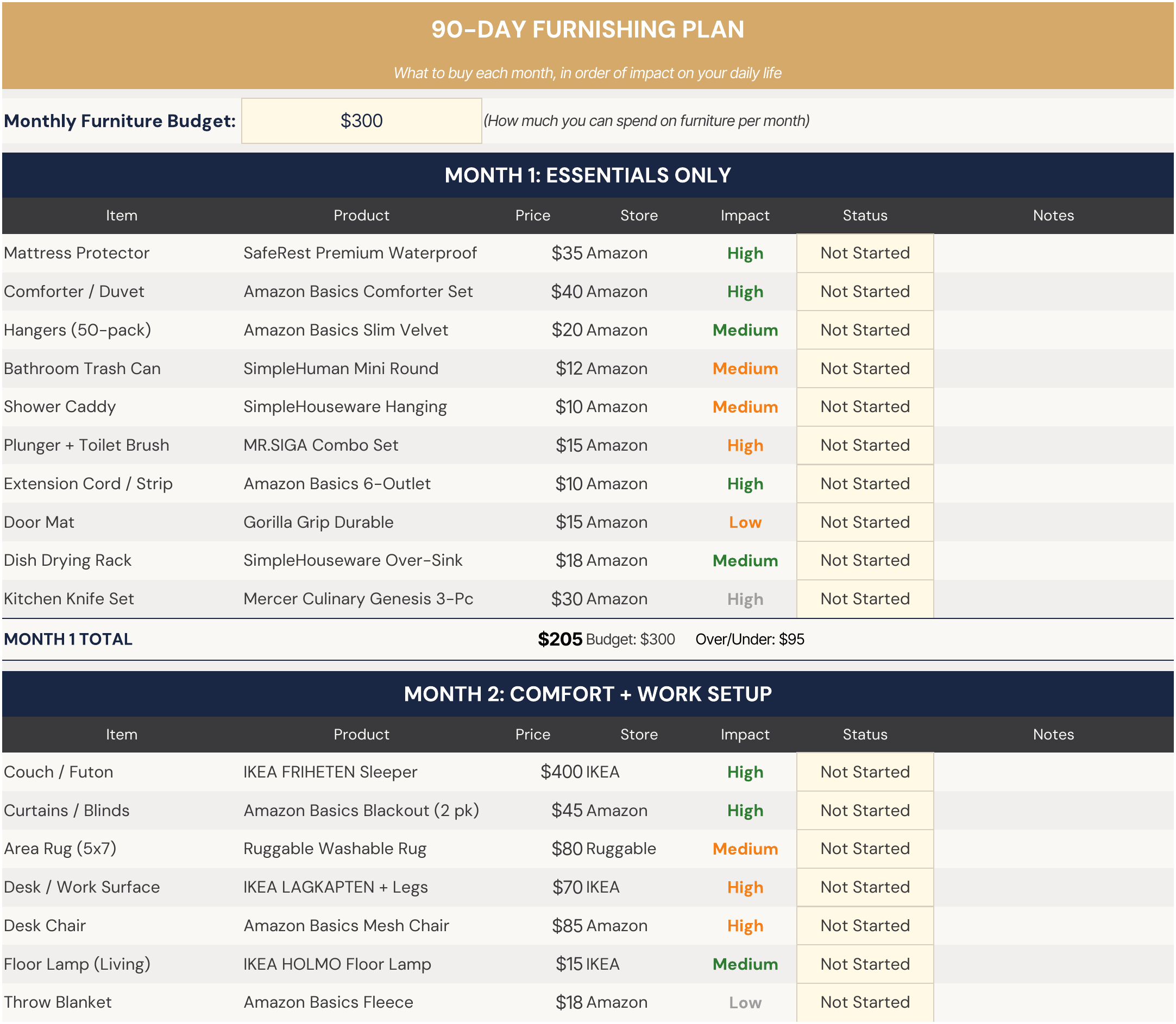This screenshot has height=1024, width=1176.
Task: Click the "$30" price for Kitchen Knife Set
Action: pos(567,599)
